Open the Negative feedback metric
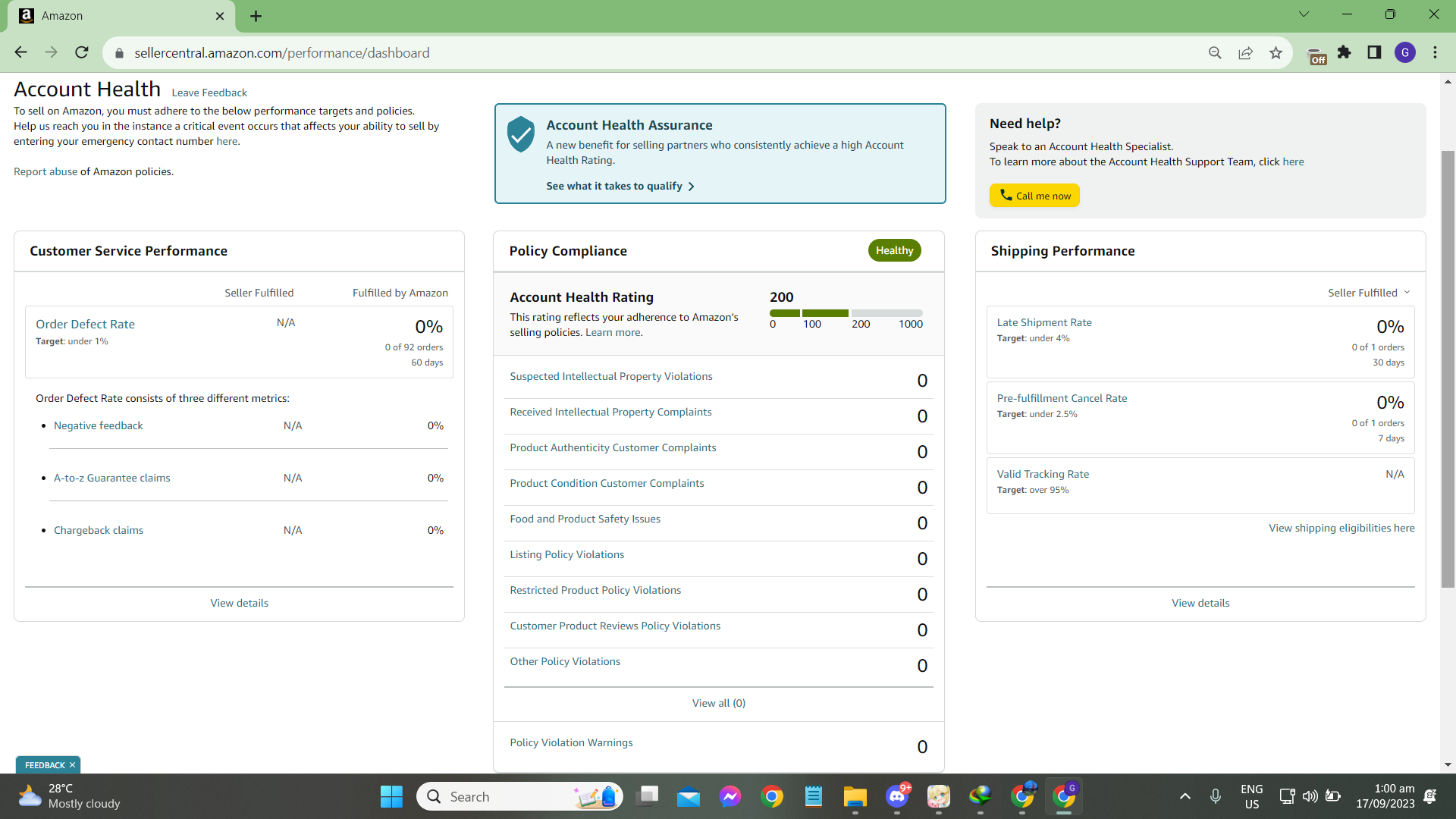 (98, 425)
